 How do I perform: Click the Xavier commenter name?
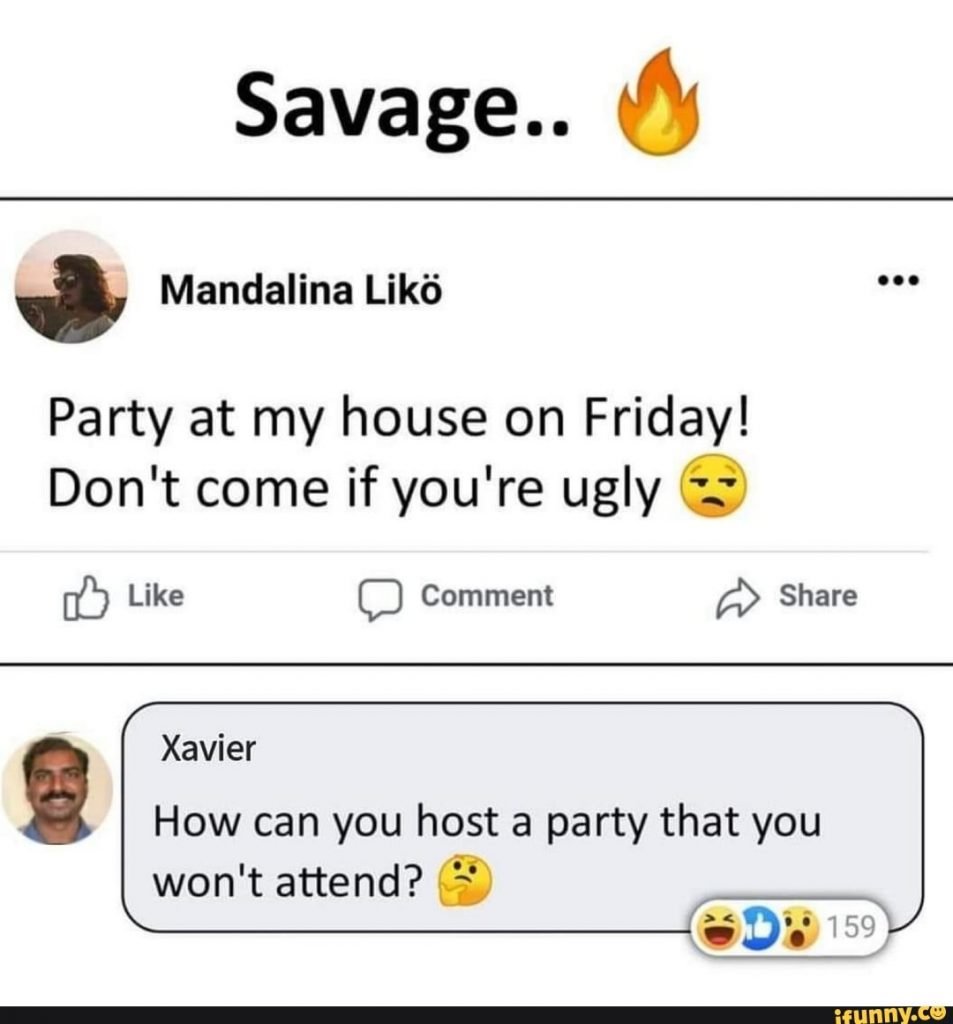click(x=208, y=748)
